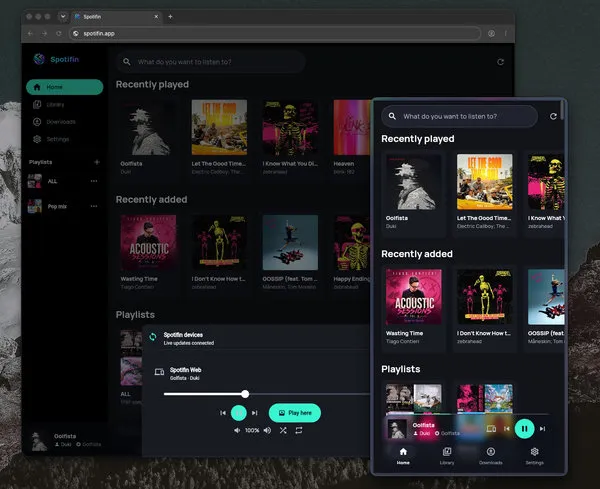This screenshot has width=600, height=489.
Task: Open the first playlist thumbnail in mobile Playlists
Action: point(413,399)
